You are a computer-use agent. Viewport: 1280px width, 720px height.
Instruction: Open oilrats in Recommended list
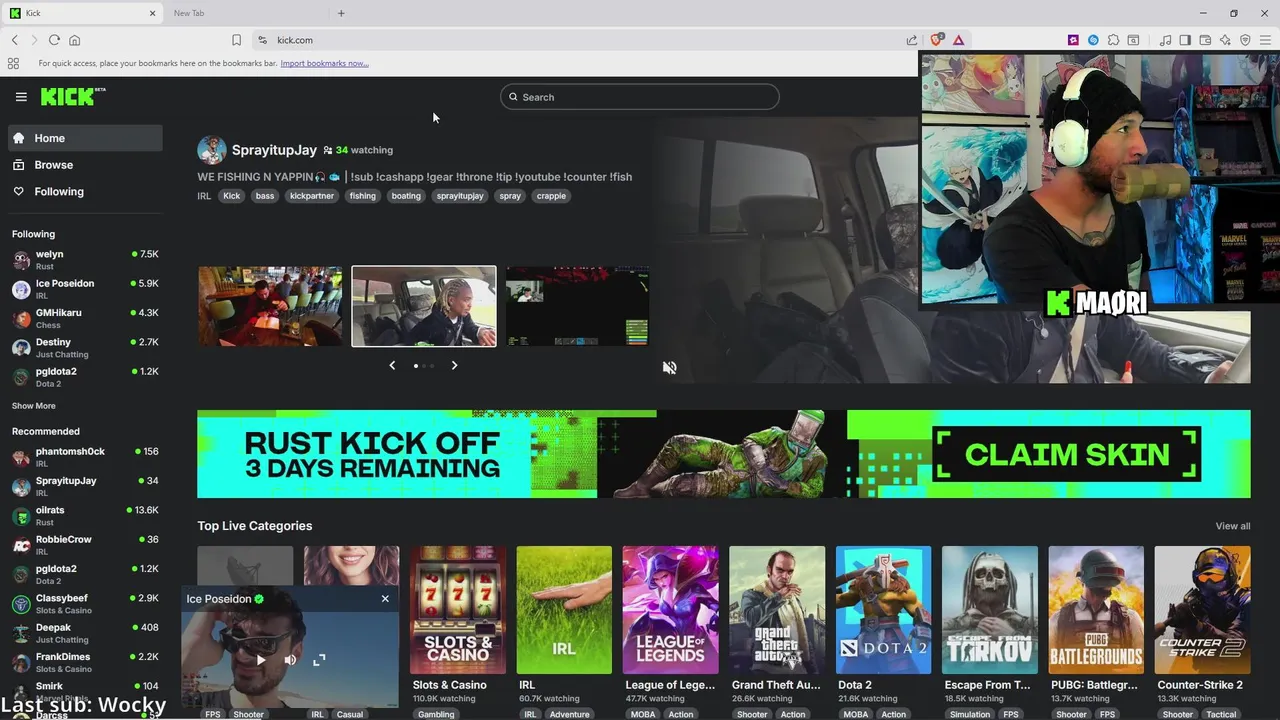pos(85,515)
